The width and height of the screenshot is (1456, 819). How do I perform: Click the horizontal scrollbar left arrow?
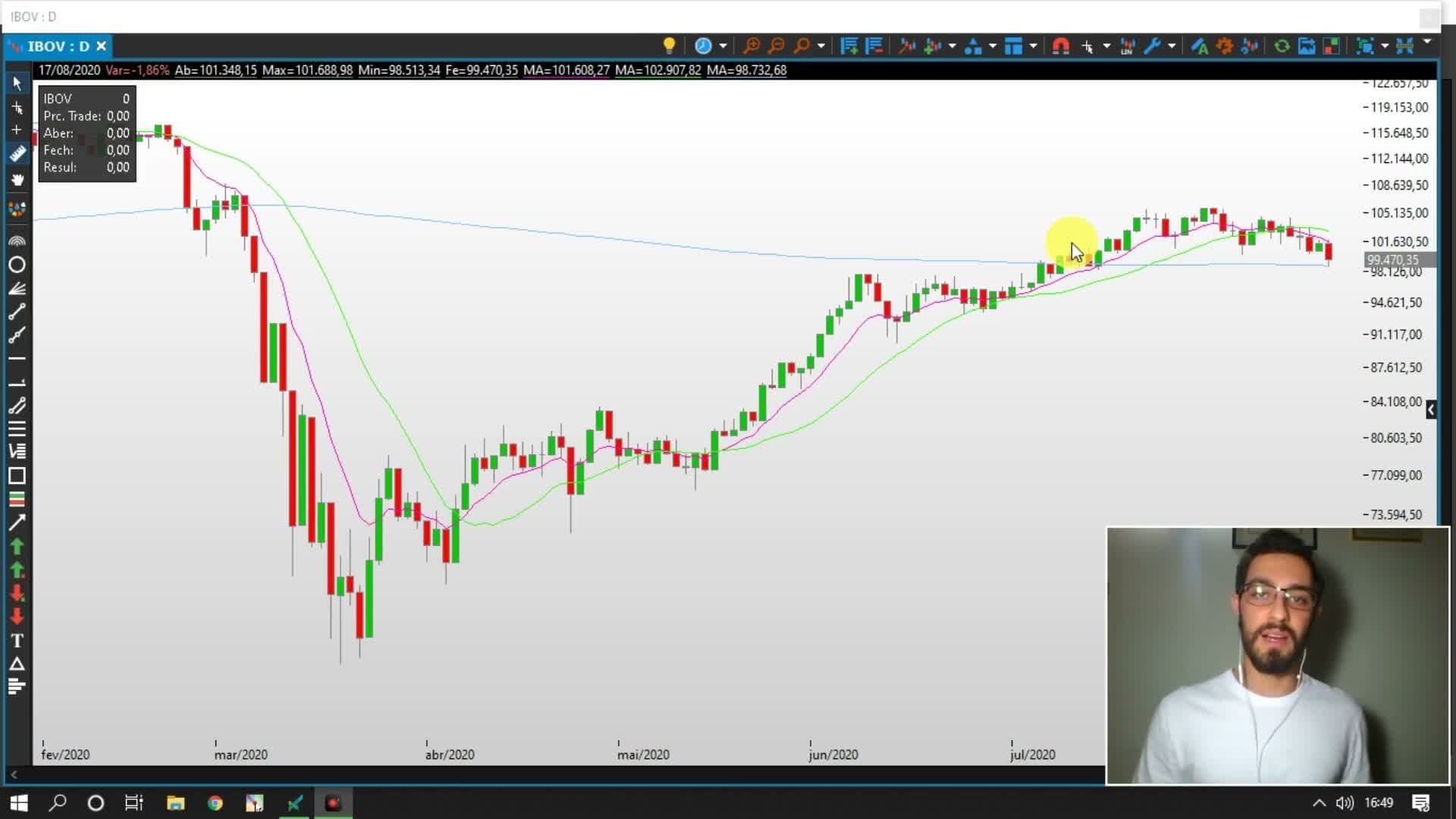click(x=14, y=774)
